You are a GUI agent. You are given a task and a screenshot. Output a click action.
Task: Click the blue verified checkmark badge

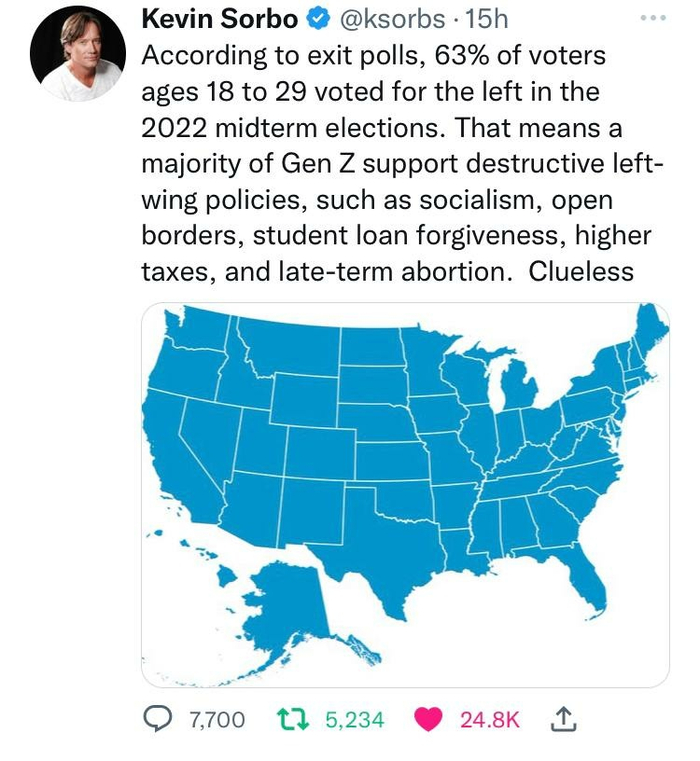click(318, 20)
